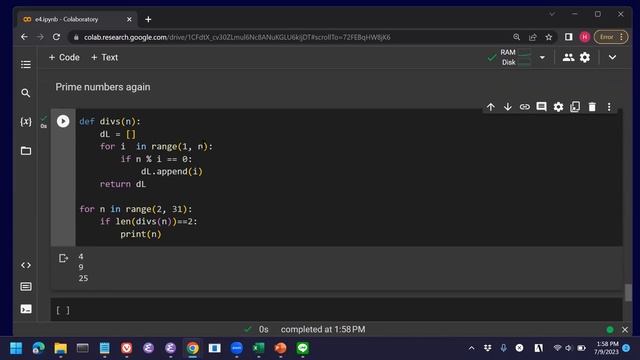
Task: Add a comment to the cell
Action: (541, 107)
